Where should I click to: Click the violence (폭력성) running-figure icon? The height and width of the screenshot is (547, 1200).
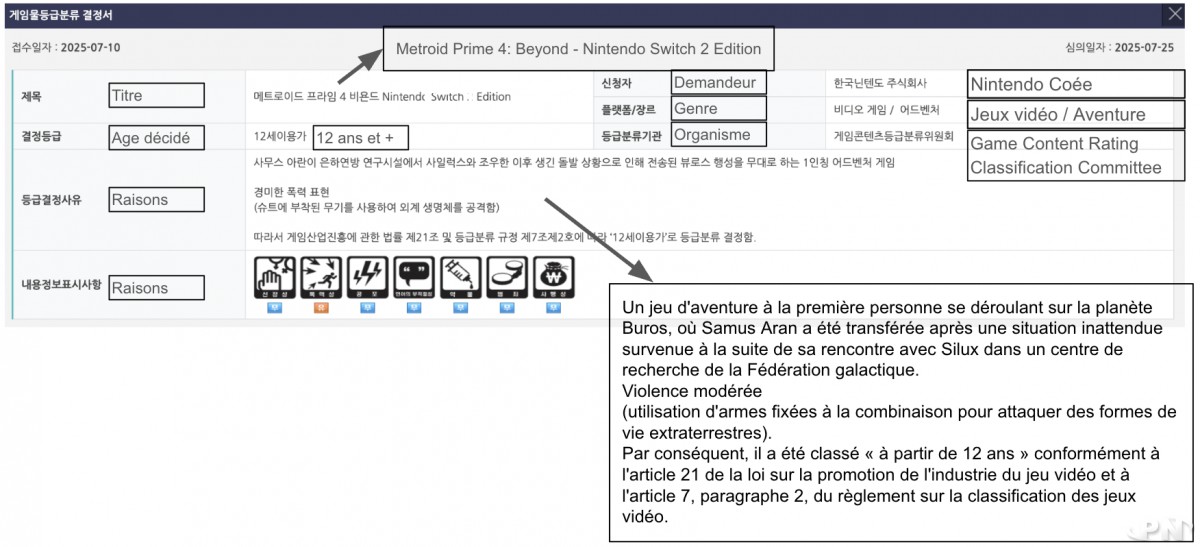tap(321, 277)
